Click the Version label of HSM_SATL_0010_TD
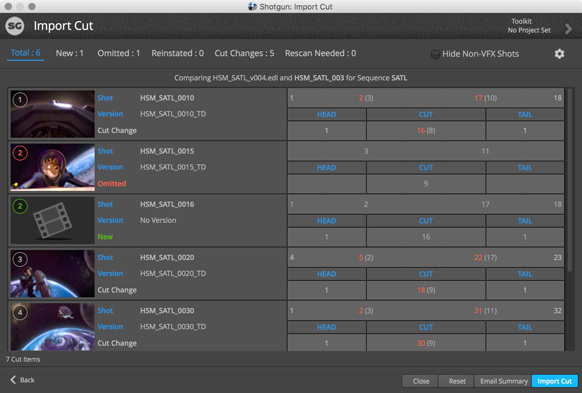Screen dimensions: 582x393 (110, 114)
